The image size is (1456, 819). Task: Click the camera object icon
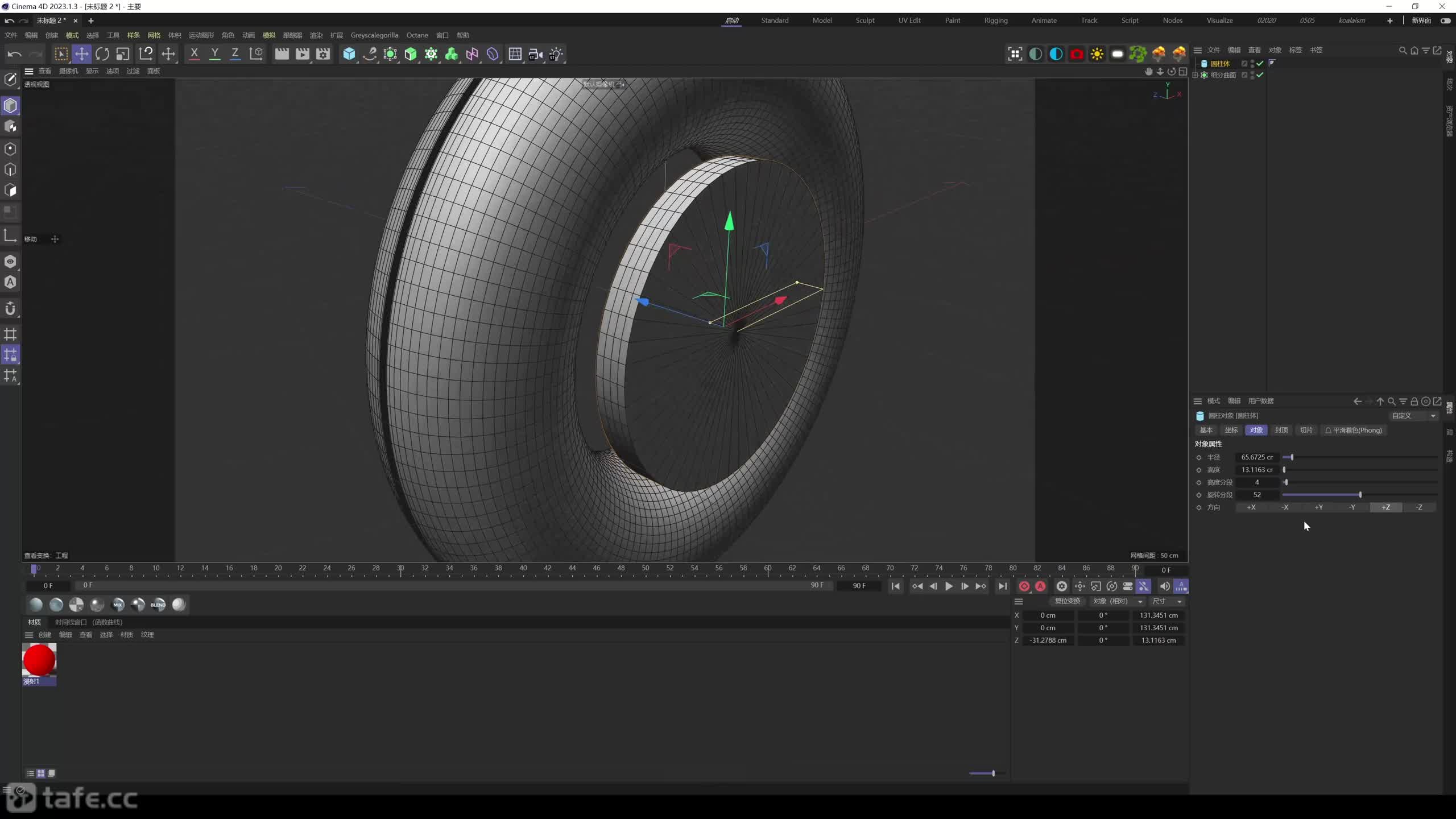coord(535,54)
